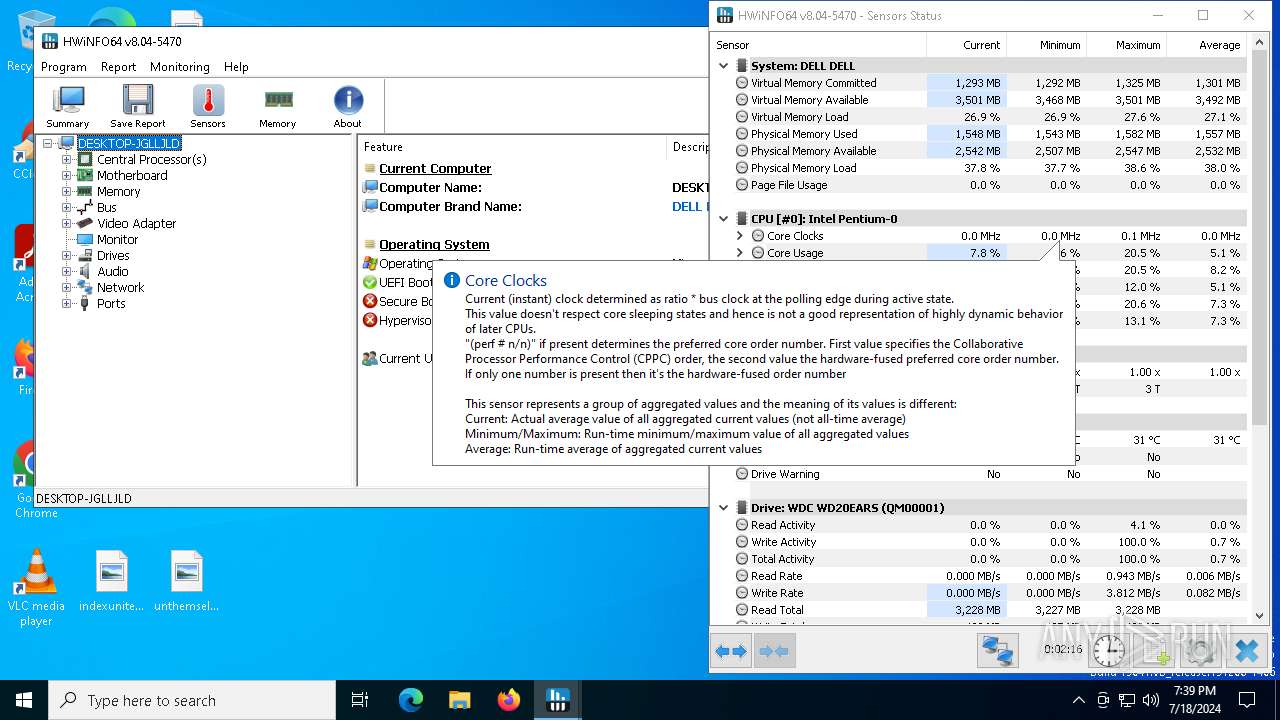Open the Summary toolbar button
The width and height of the screenshot is (1280, 720).
pyautogui.click(x=68, y=106)
